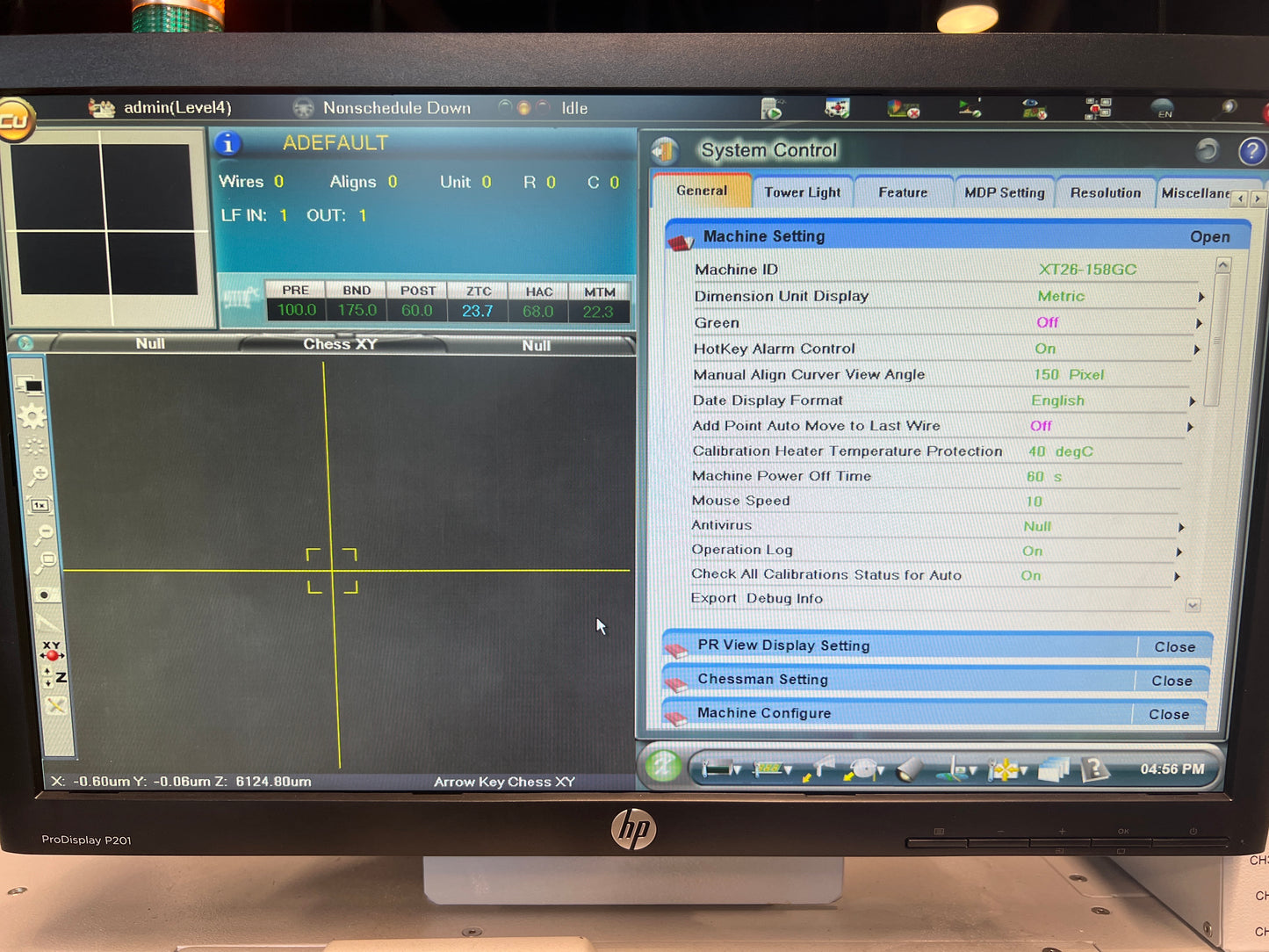Open the gear settings tool in the sidebar

(33, 416)
